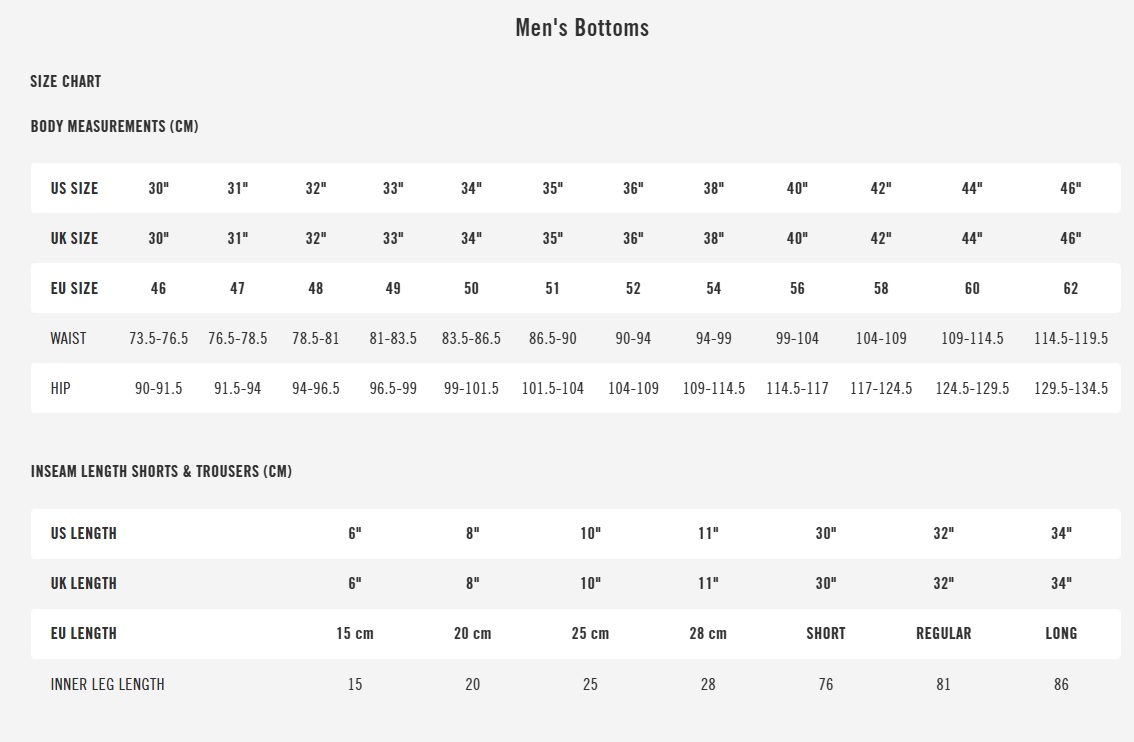Select the BODY MEASUREMENTS (CM) heading

point(115,126)
